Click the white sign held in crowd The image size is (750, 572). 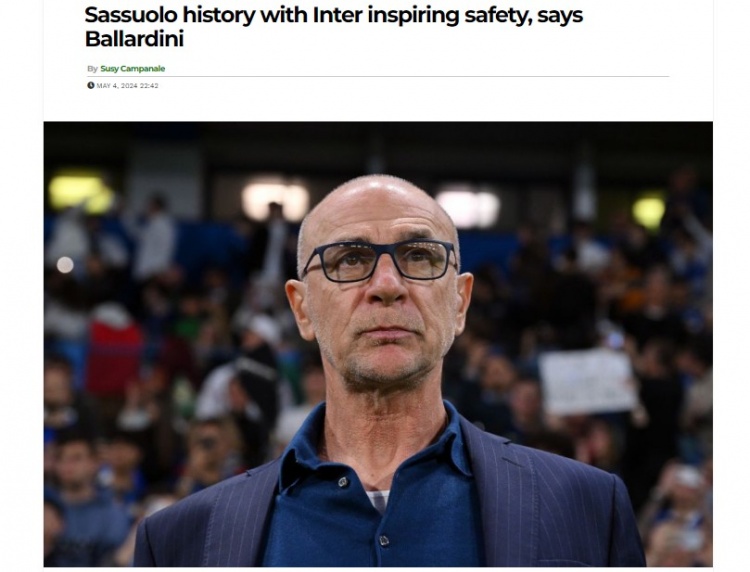coord(587,382)
